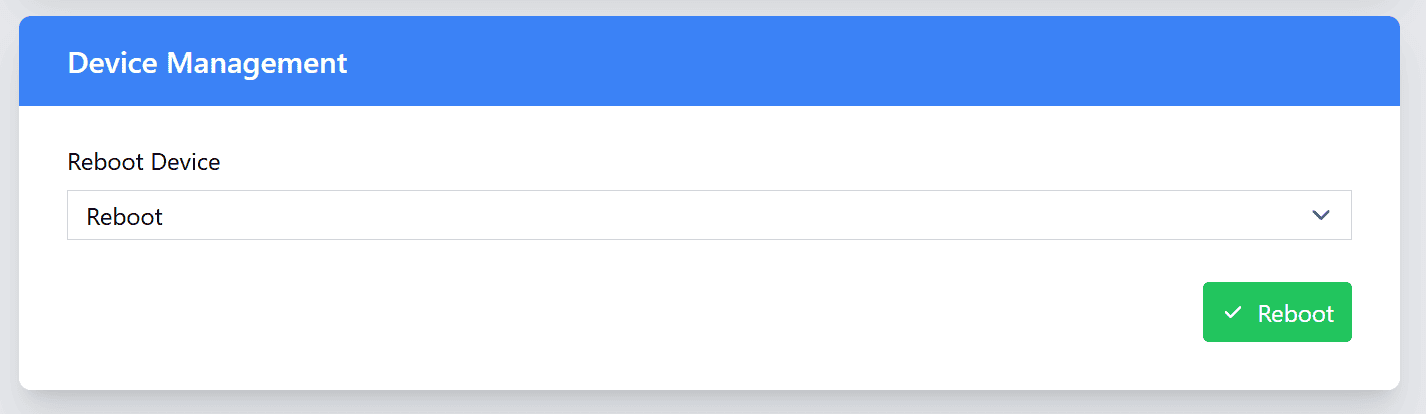Submit the form via Reboot button

[1277, 312]
